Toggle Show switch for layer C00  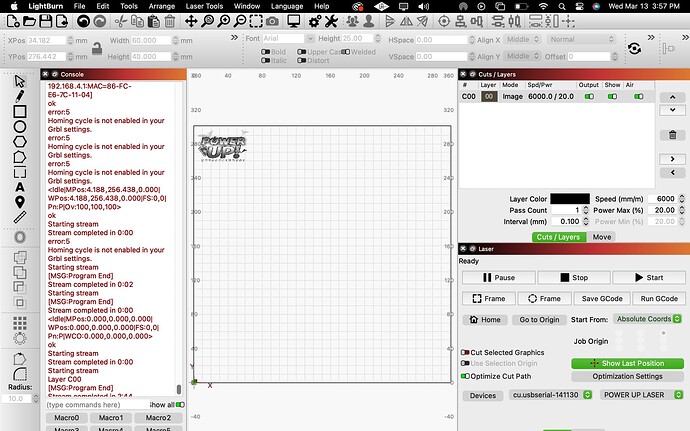click(612, 96)
